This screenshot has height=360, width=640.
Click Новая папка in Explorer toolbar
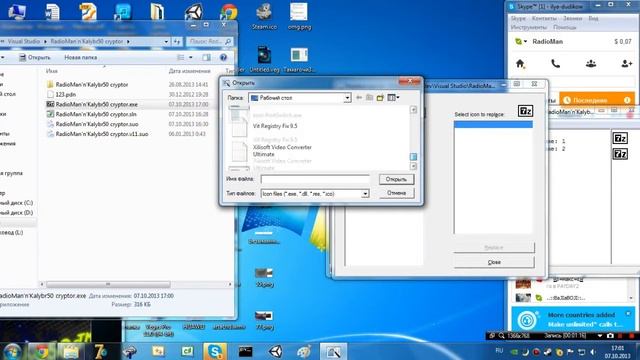click(80, 58)
